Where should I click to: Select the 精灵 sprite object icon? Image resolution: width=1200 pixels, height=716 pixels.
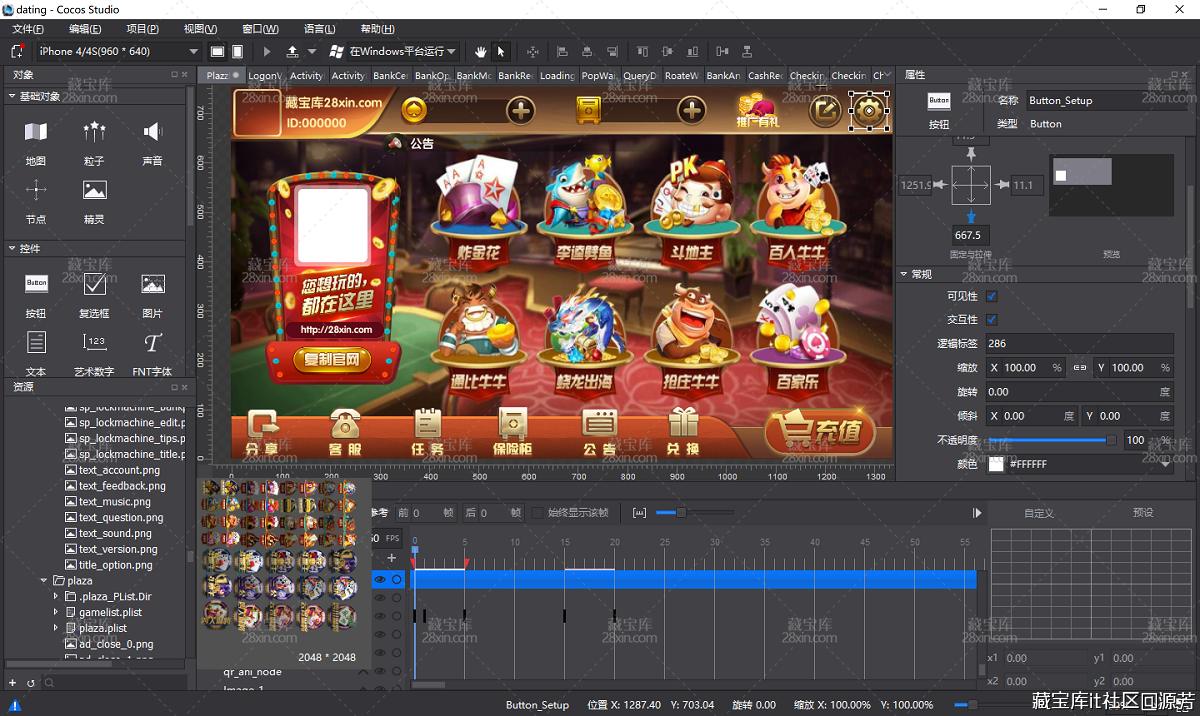[94, 190]
